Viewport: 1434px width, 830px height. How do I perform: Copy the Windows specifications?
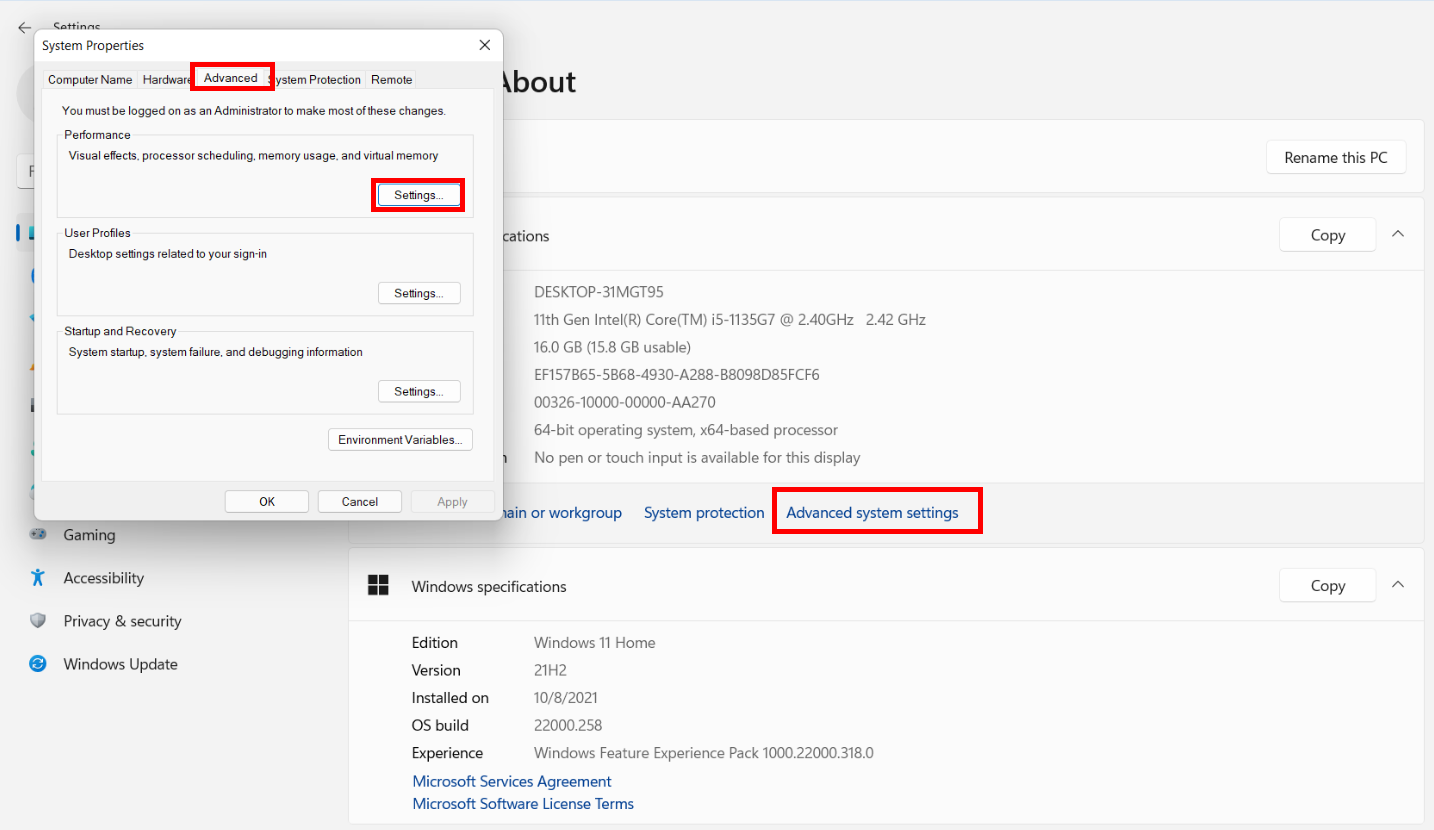click(x=1328, y=586)
